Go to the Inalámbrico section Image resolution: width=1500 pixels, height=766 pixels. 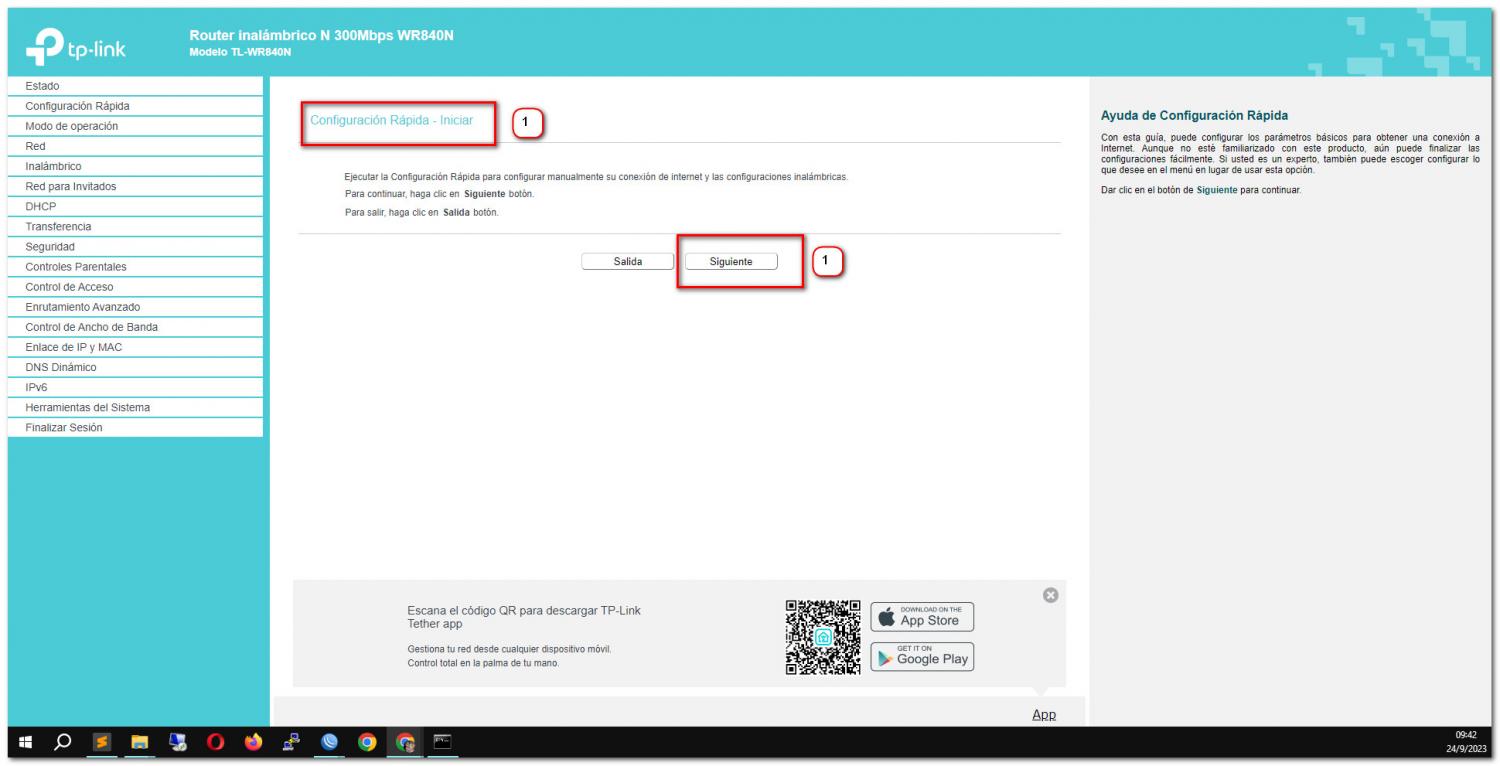click(x=135, y=166)
